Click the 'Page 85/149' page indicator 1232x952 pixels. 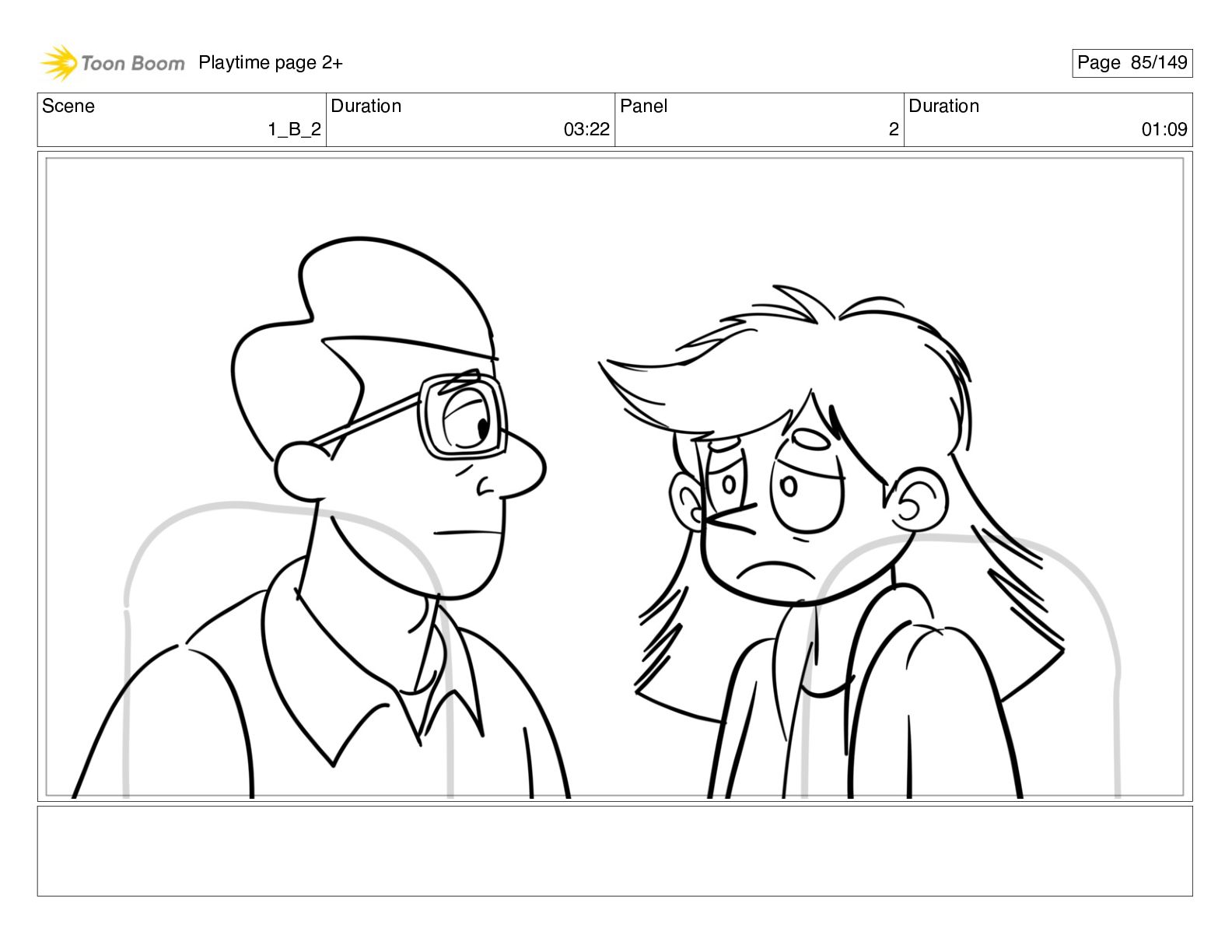coord(1132,63)
